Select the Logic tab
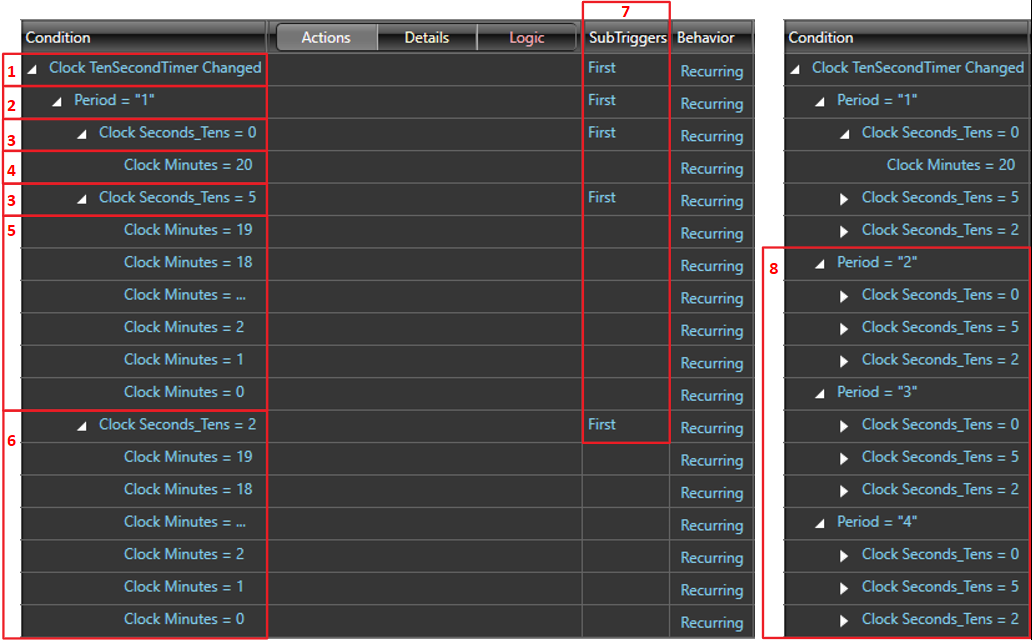The image size is (1032, 640). tap(527, 38)
